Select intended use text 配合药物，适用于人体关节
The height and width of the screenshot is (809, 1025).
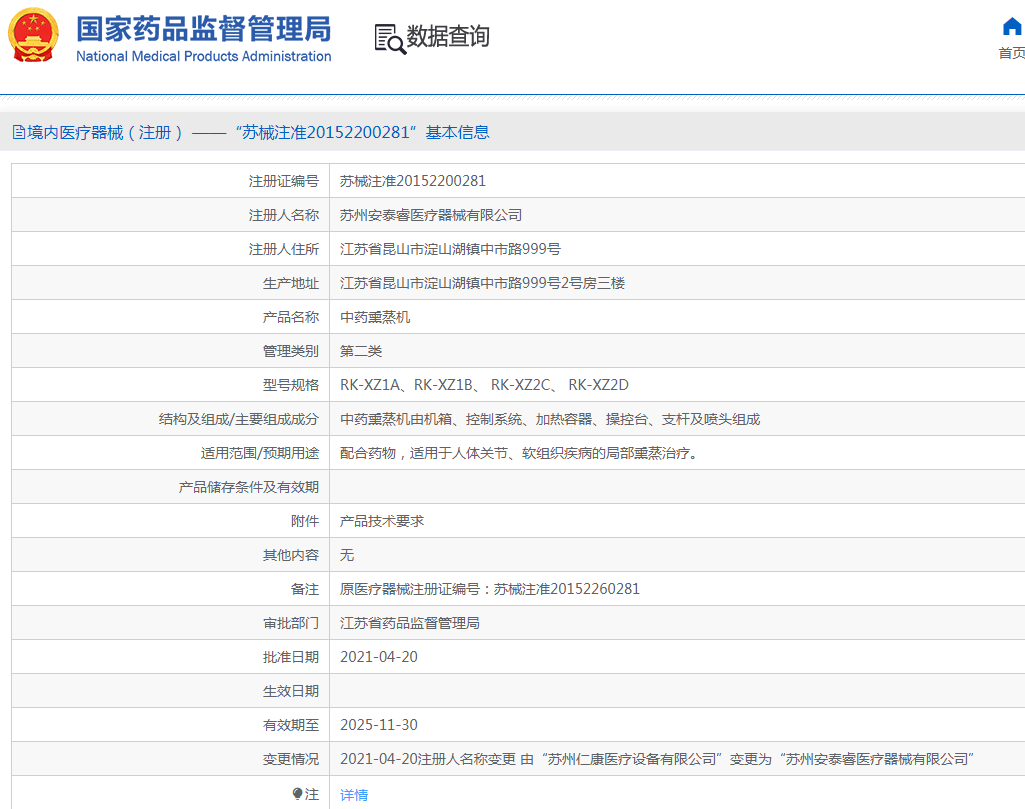522,453
